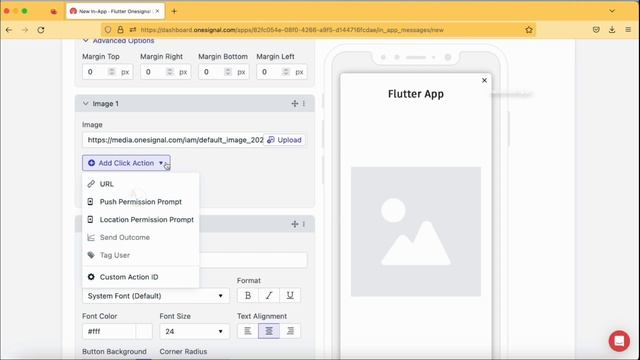This screenshot has height=360, width=640.
Task: Adjust Margin Right stepper arrows
Action: 170,72
